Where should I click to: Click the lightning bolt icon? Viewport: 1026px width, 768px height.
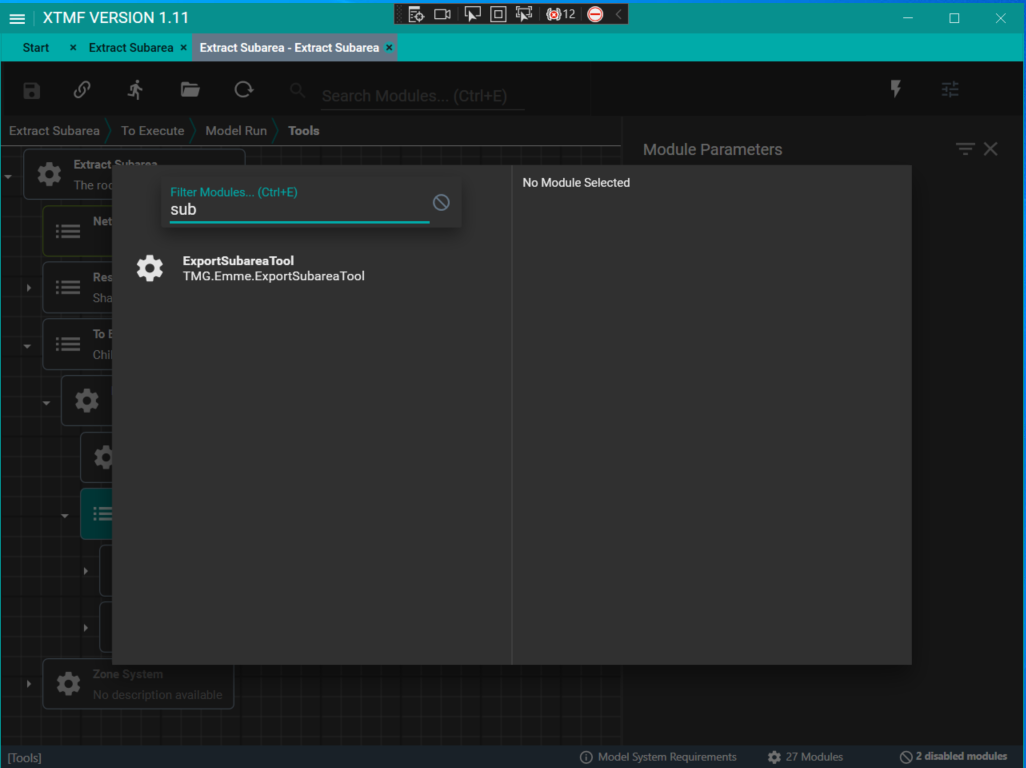coord(896,90)
